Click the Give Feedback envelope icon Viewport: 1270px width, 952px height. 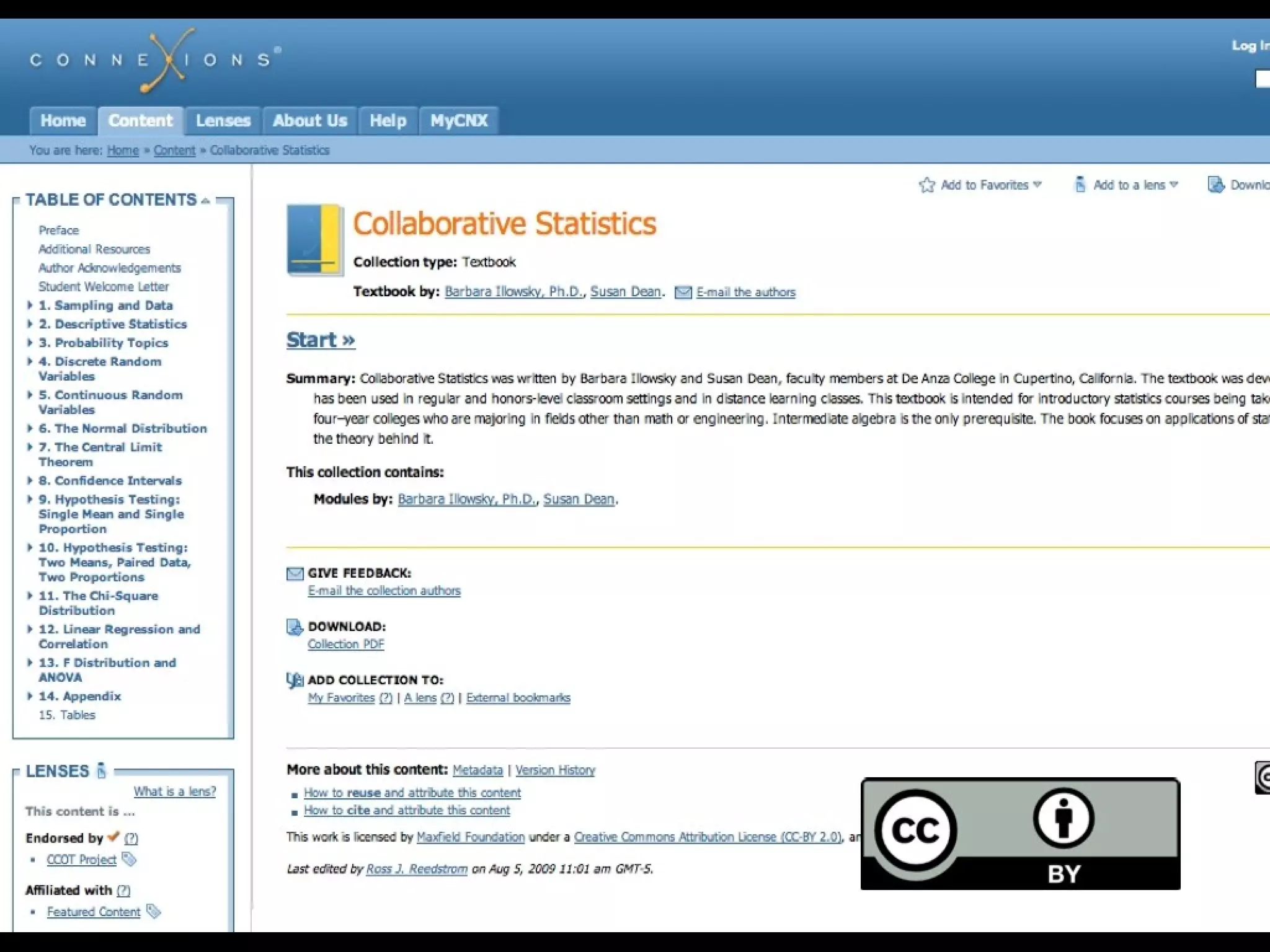(295, 573)
